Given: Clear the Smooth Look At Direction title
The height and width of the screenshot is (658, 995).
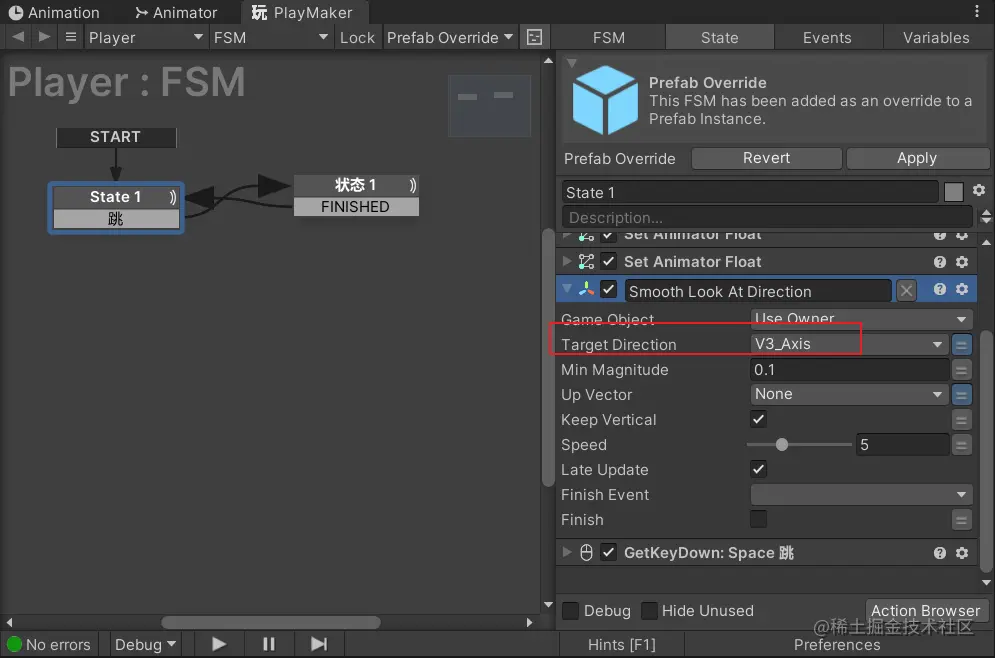Looking at the screenshot, I should click(906, 291).
